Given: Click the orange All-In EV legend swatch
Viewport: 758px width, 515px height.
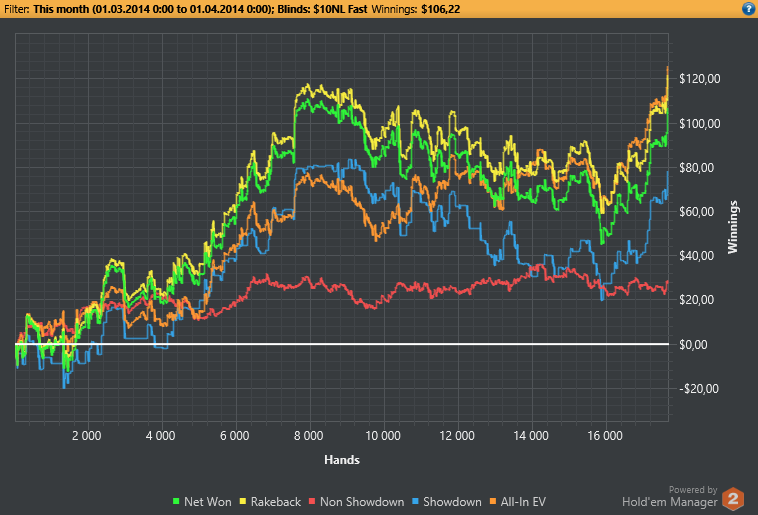Looking at the screenshot, I should (x=493, y=501).
